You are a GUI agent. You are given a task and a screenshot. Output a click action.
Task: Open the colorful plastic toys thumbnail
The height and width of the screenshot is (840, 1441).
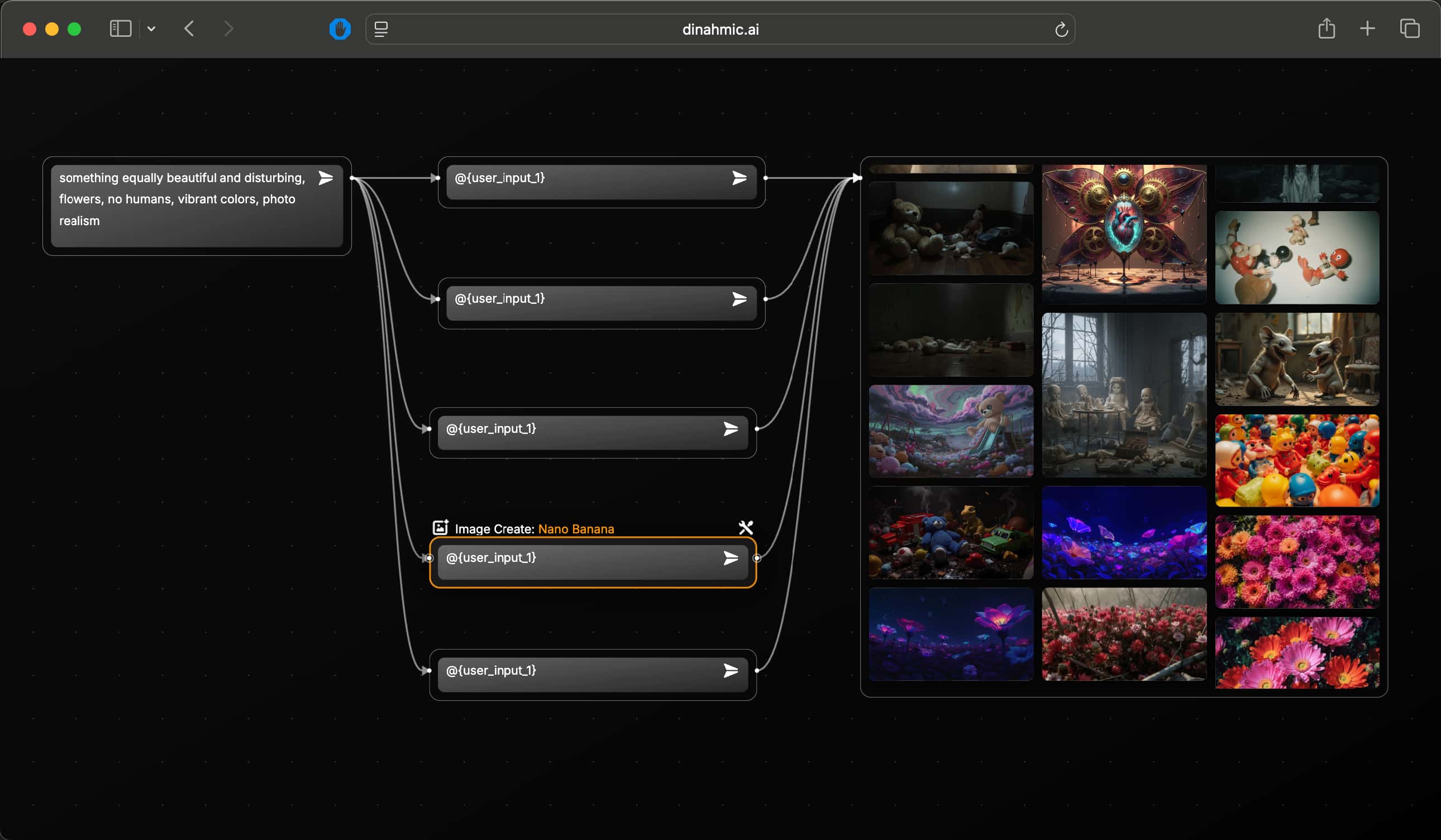point(1297,460)
